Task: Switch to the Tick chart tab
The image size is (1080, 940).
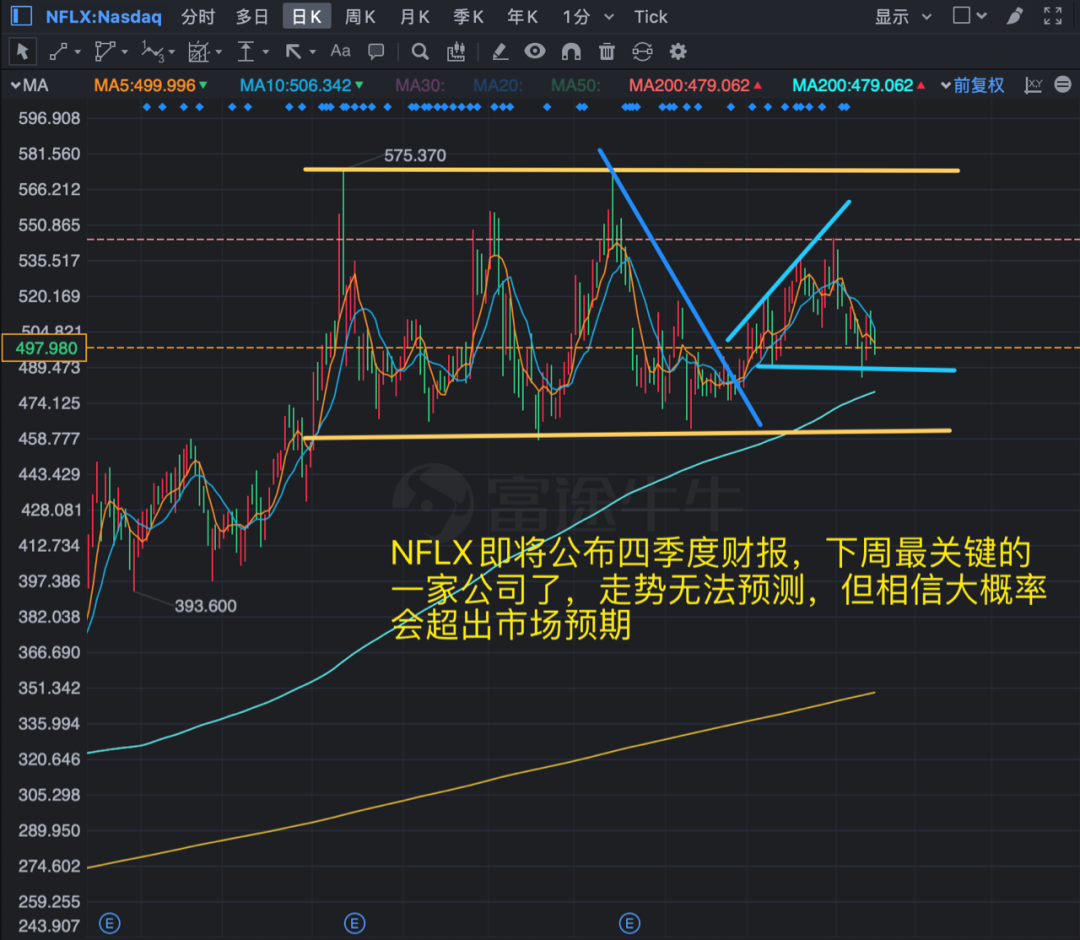Action: click(x=650, y=17)
